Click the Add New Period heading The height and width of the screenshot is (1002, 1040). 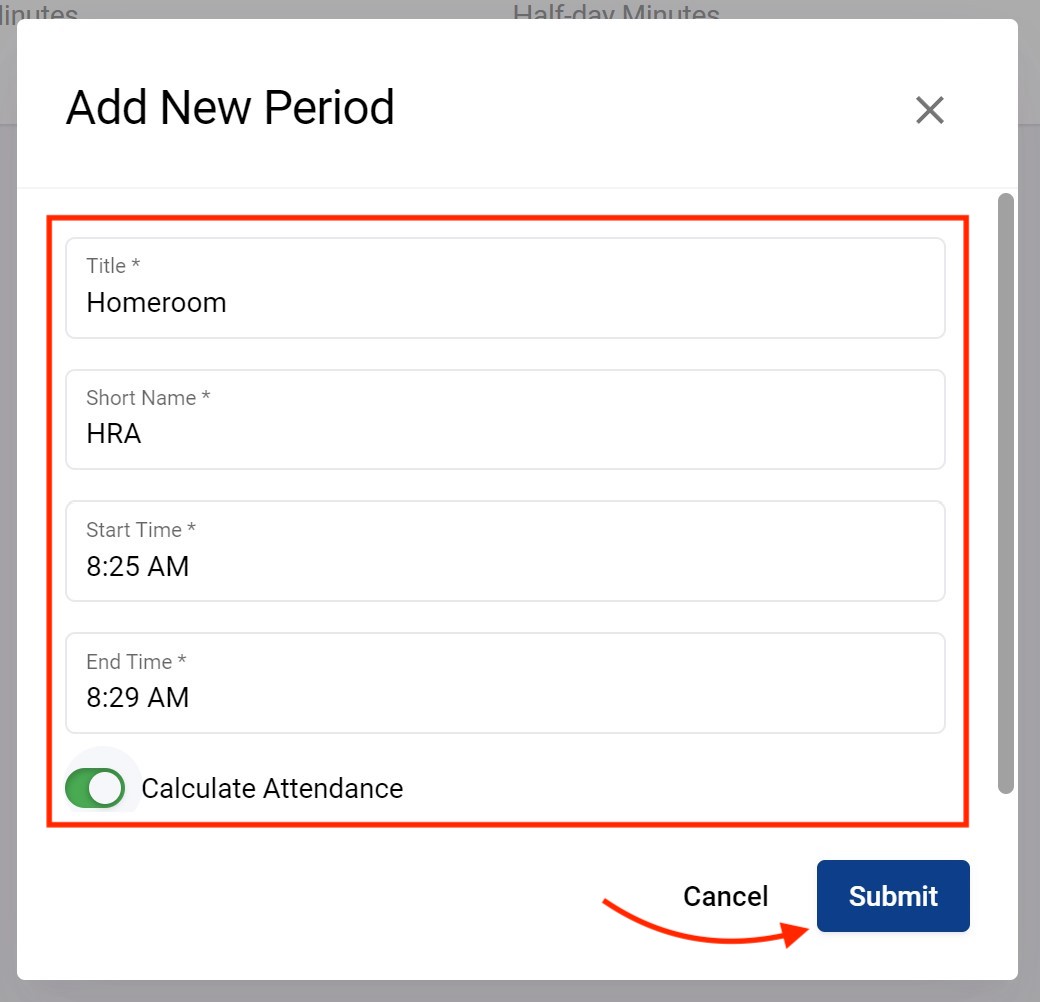(x=230, y=107)
